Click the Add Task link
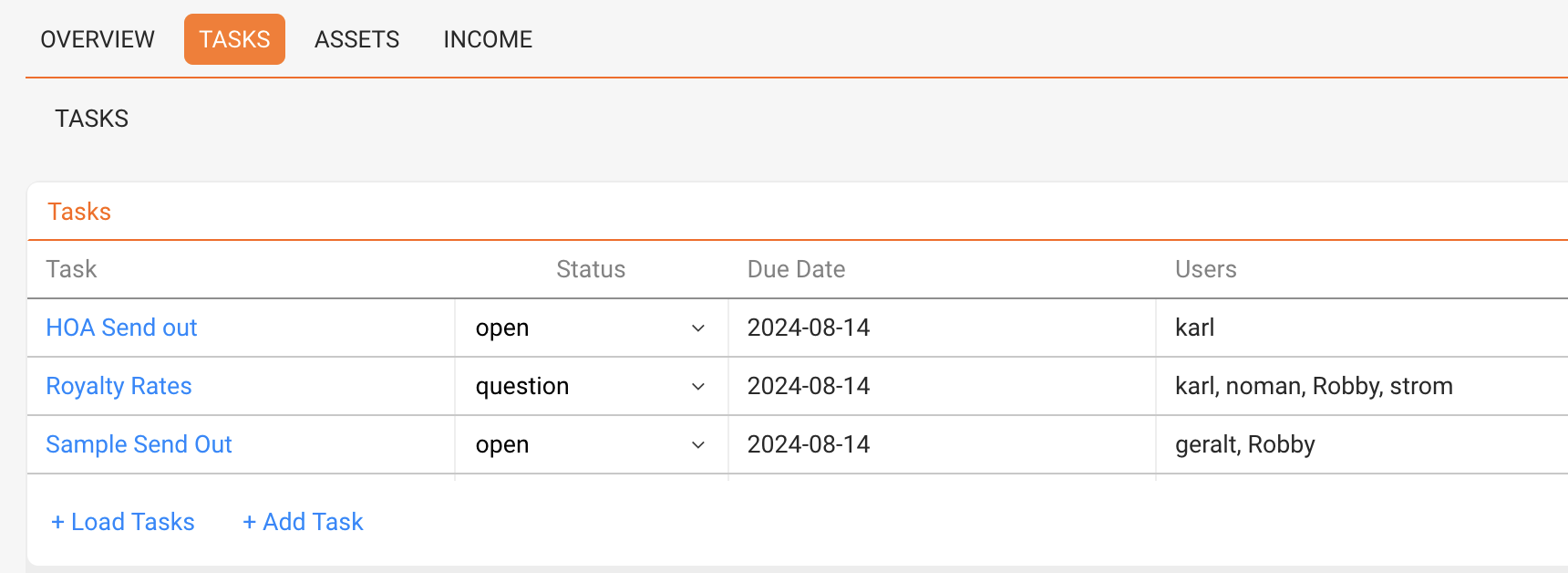The image size is (1568, 573). point(303,522)
